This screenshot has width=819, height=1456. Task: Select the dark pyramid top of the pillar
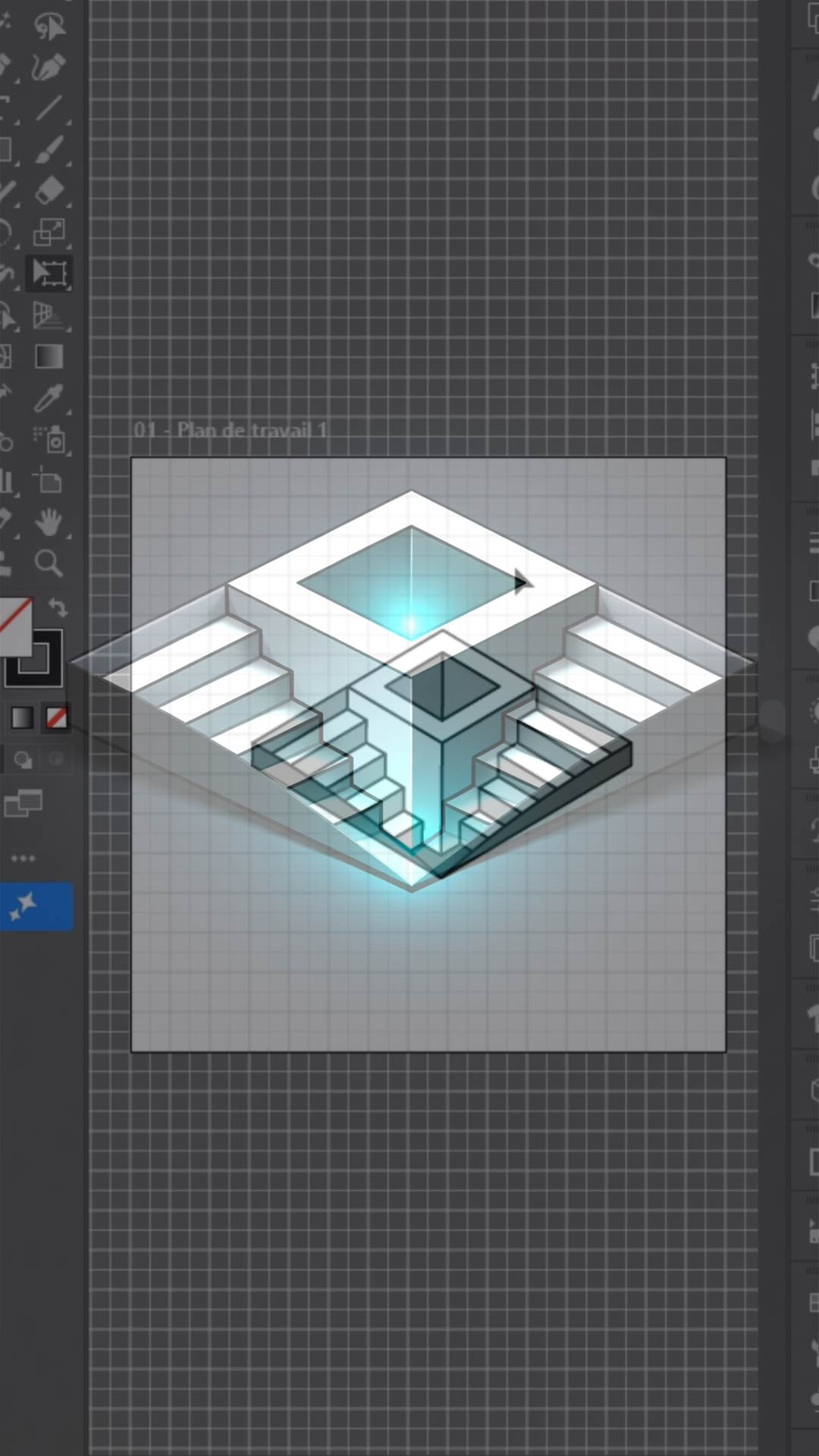click(x=442, y=689)
